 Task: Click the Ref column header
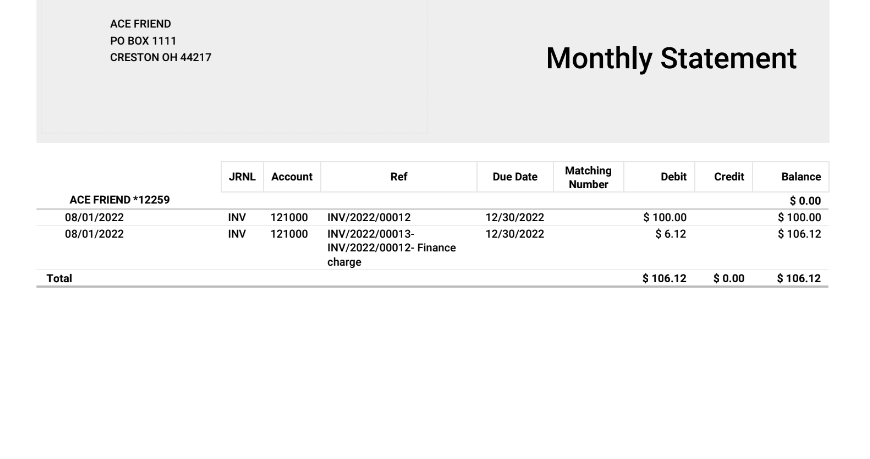(398, 177)
